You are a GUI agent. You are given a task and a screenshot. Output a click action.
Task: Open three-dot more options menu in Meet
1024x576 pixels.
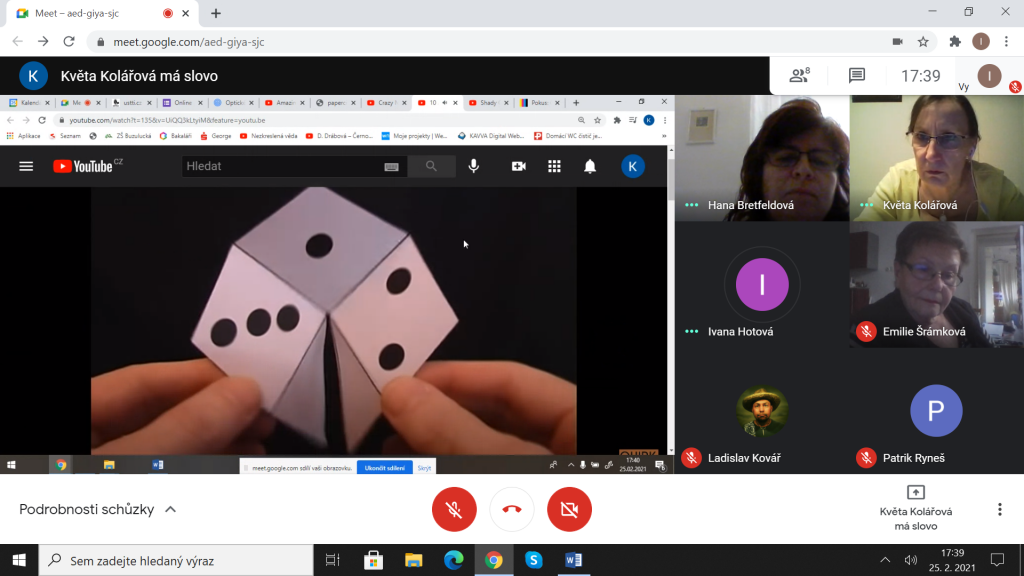[x=999, y=509]
